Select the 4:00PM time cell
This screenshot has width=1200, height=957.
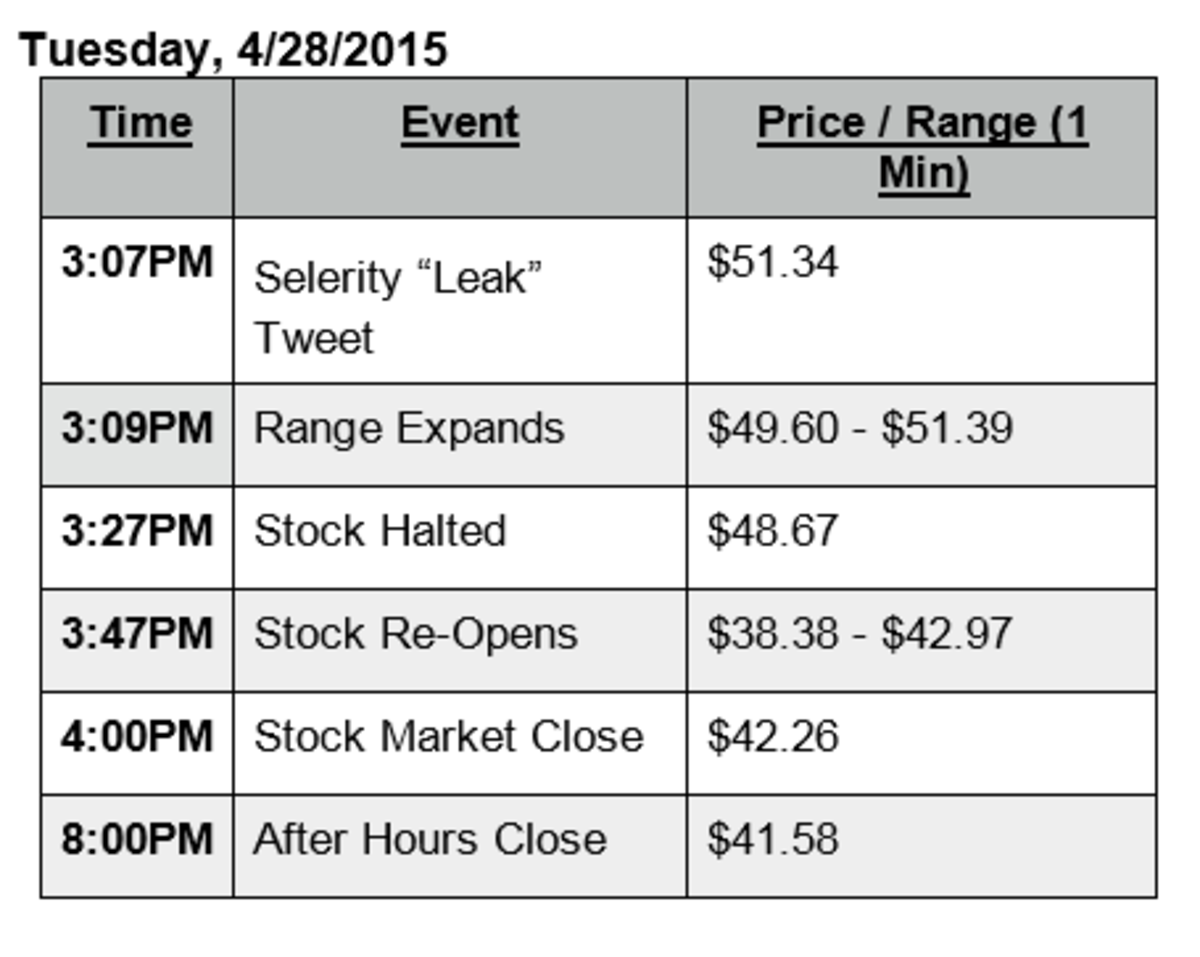137,737
